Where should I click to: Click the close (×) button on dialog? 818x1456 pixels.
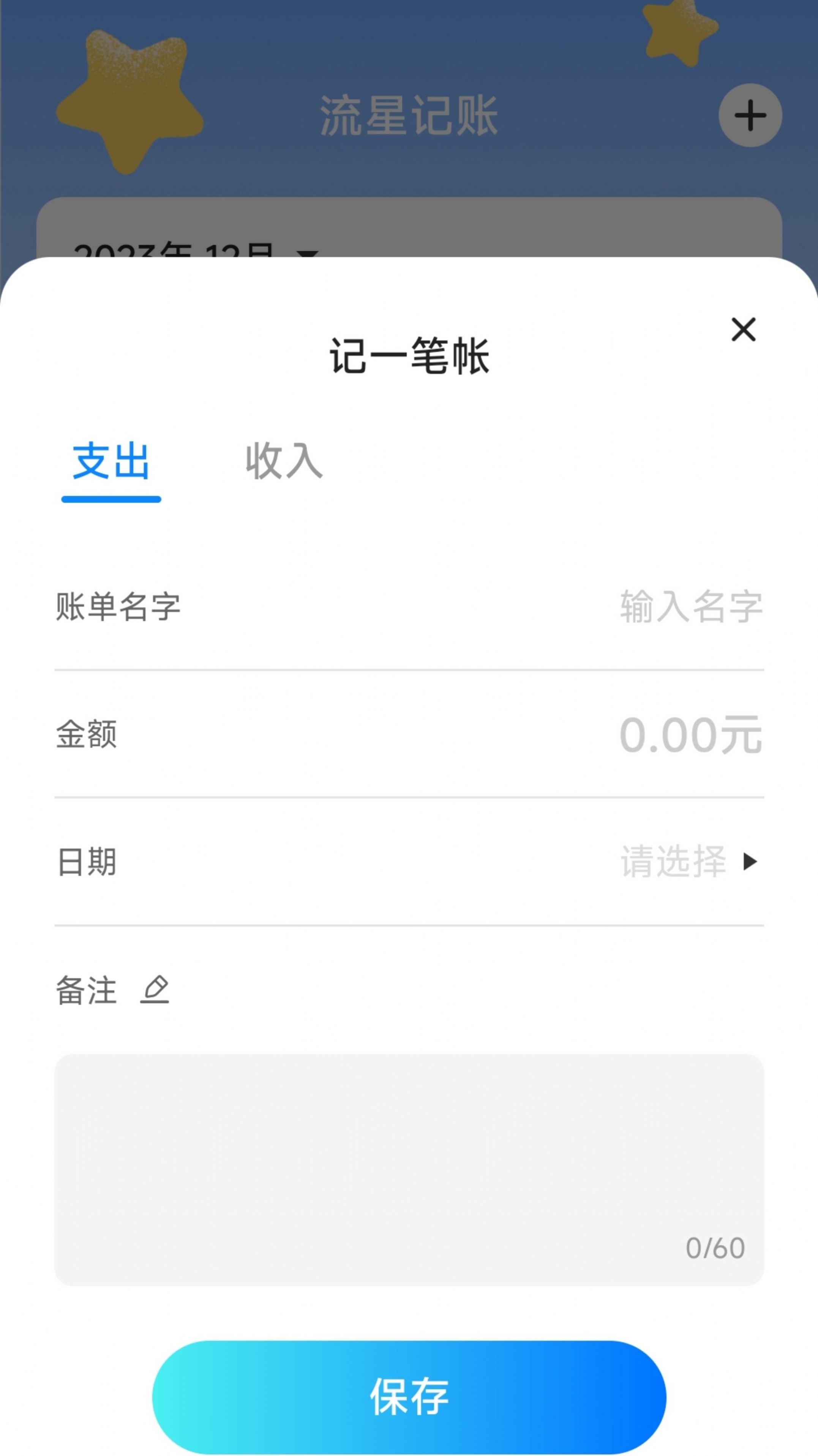point(743,329)
